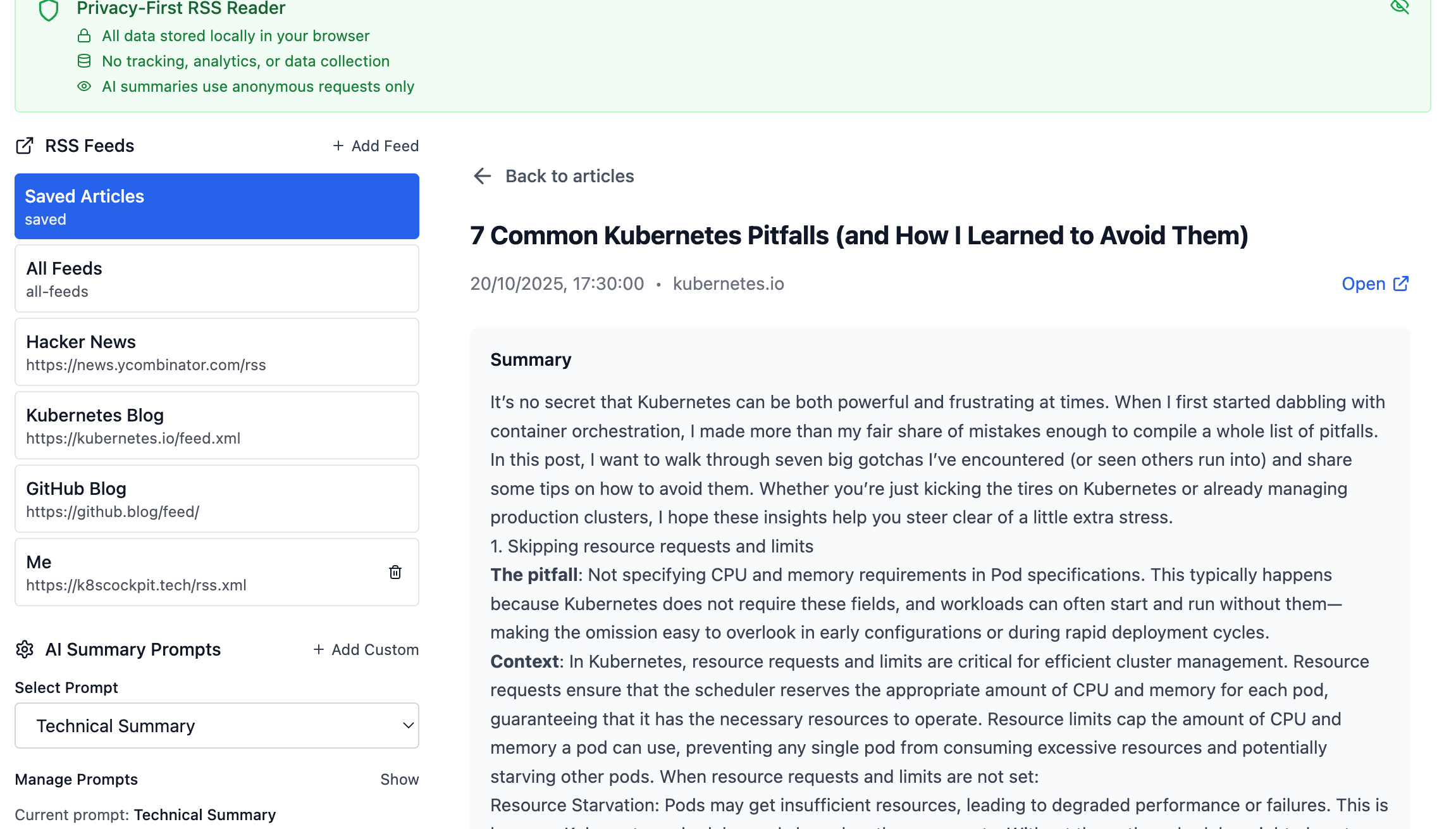The width and height of the screenshot is (1456, 829).
Task: Open the Select Prompt dropdown
Action: click(x=217, y=726)
